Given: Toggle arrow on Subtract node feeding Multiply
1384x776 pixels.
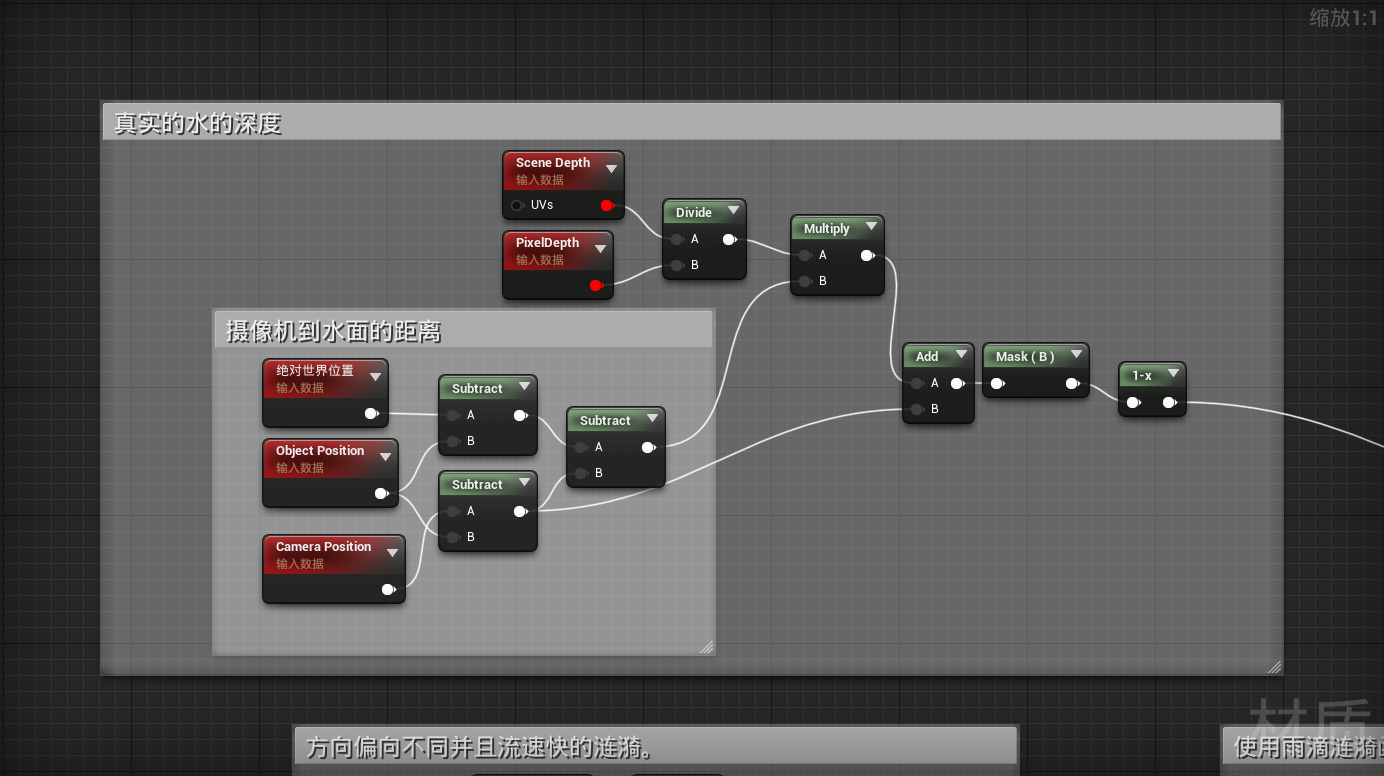Looking at the screenshot, I should pyautogui.click(x=652, y=419).
